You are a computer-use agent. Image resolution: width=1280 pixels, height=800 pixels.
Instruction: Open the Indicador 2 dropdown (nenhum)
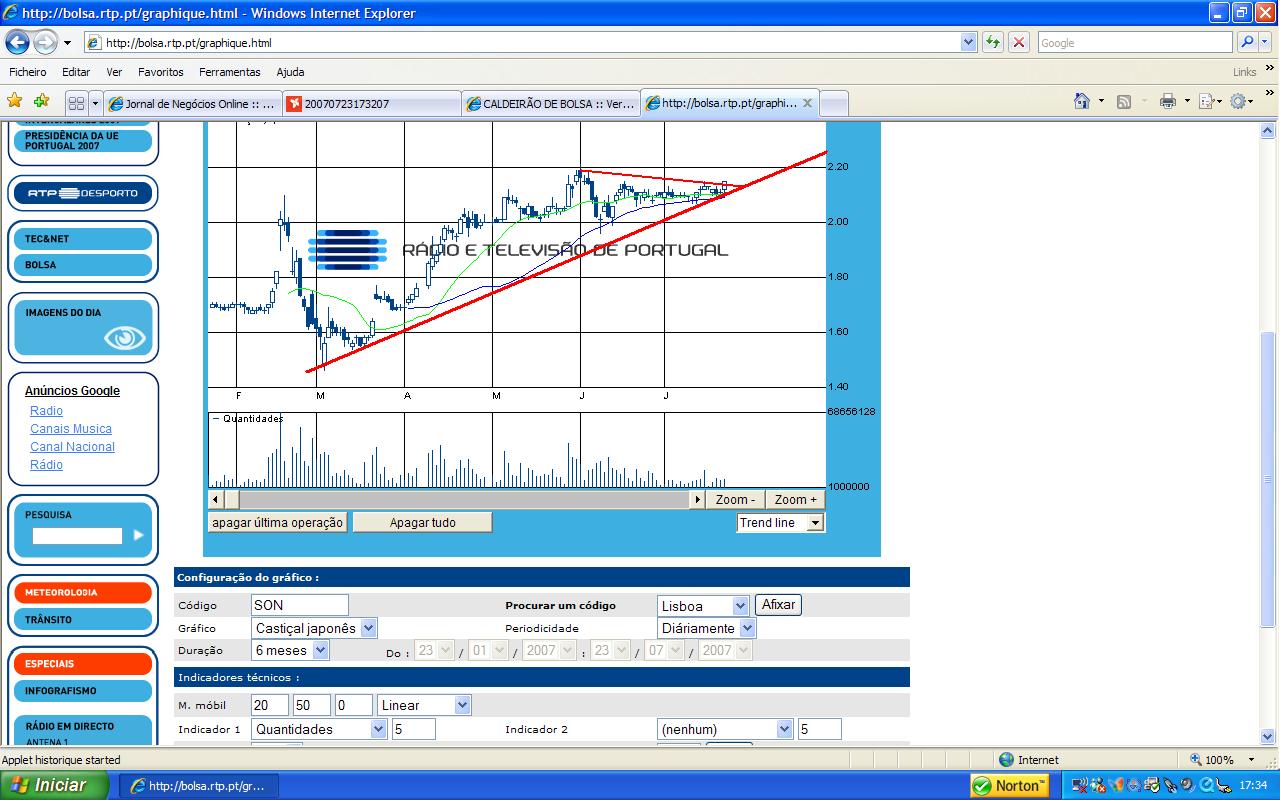tap(784, 729)
